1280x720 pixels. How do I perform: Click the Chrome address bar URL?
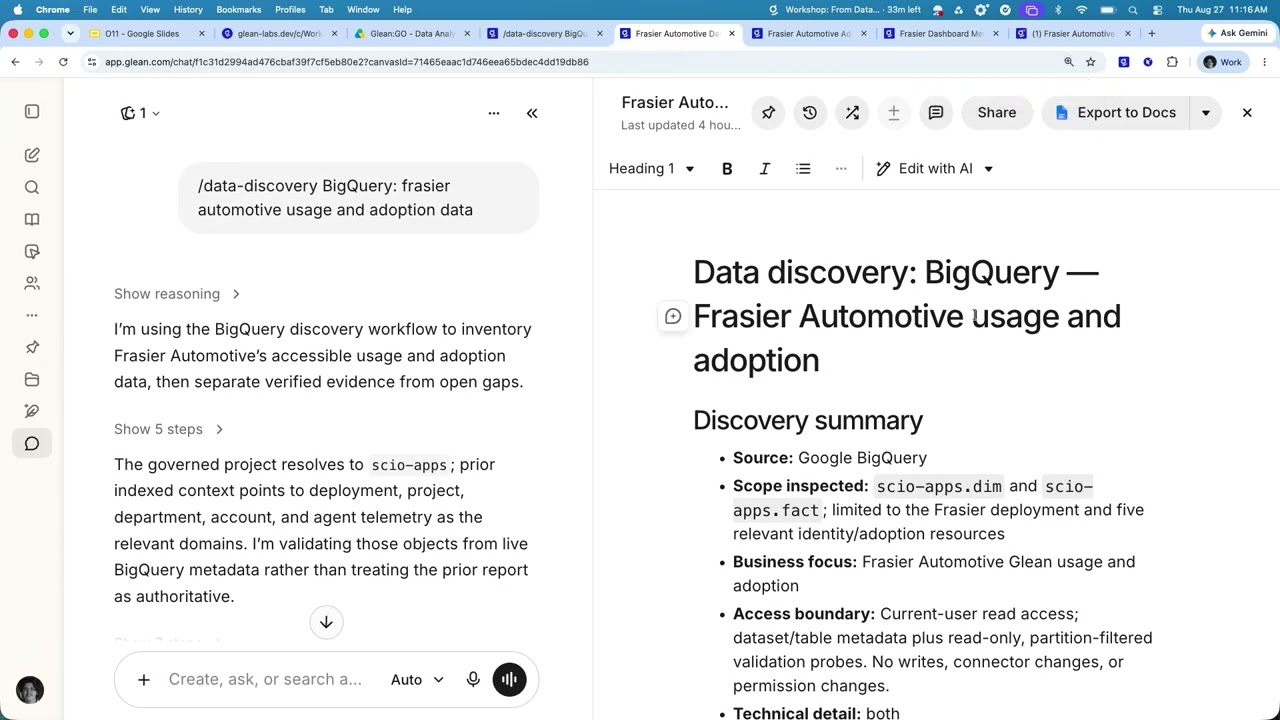(347, 62)
